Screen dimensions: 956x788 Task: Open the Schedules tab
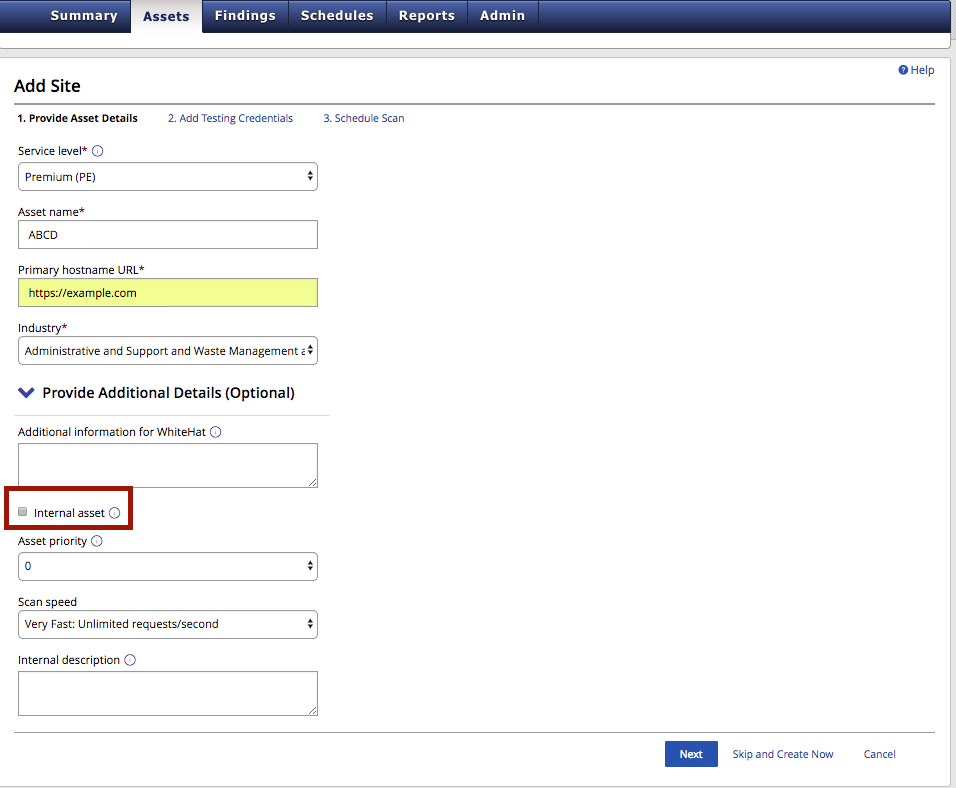coord(336,15)
